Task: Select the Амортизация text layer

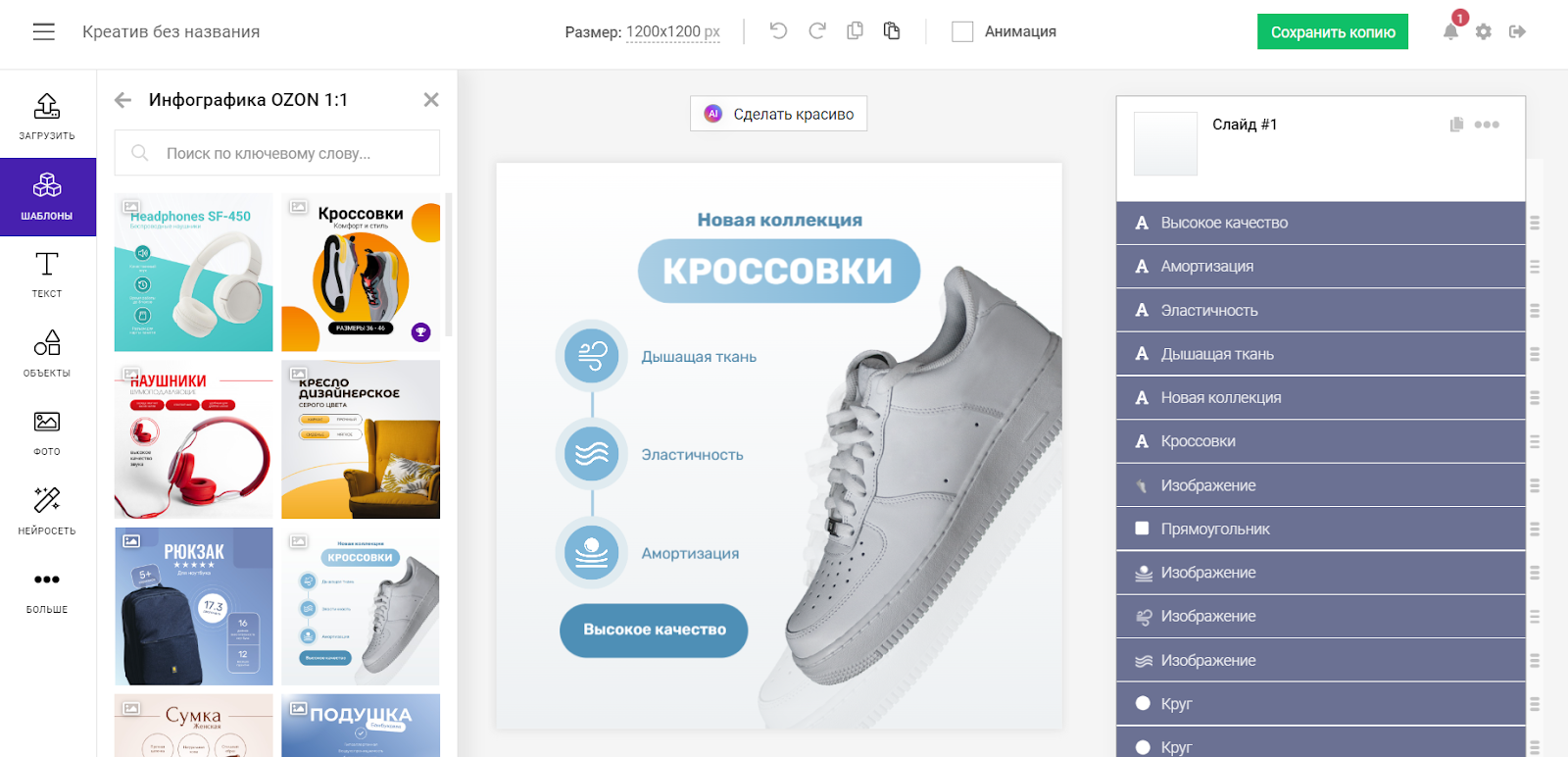Action: [1321, 267]
